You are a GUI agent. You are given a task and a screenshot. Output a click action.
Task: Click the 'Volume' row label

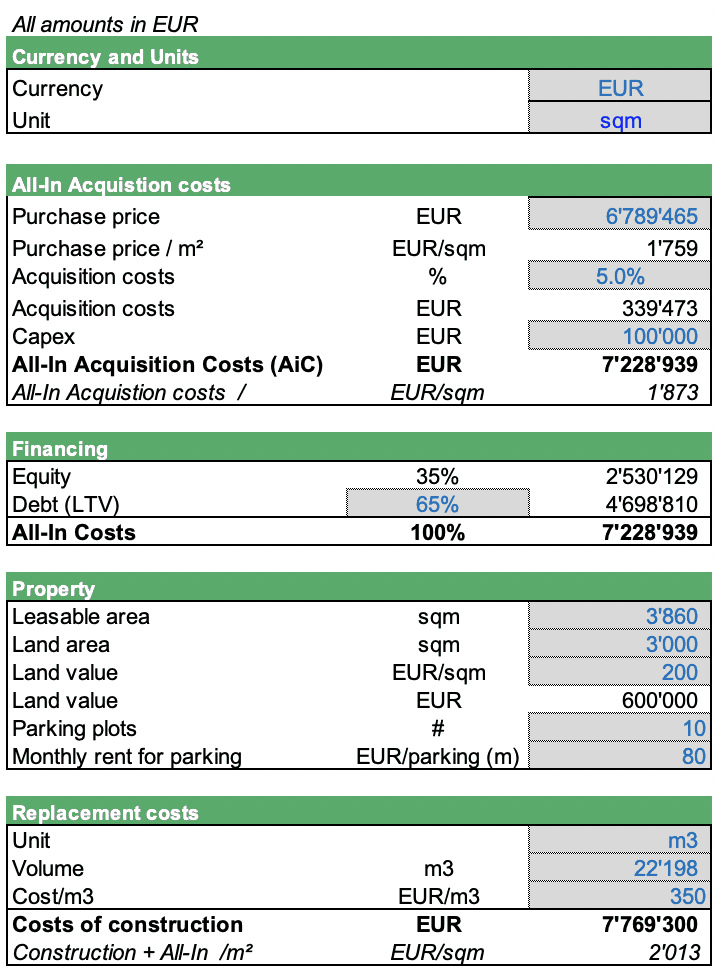(48, 868)
